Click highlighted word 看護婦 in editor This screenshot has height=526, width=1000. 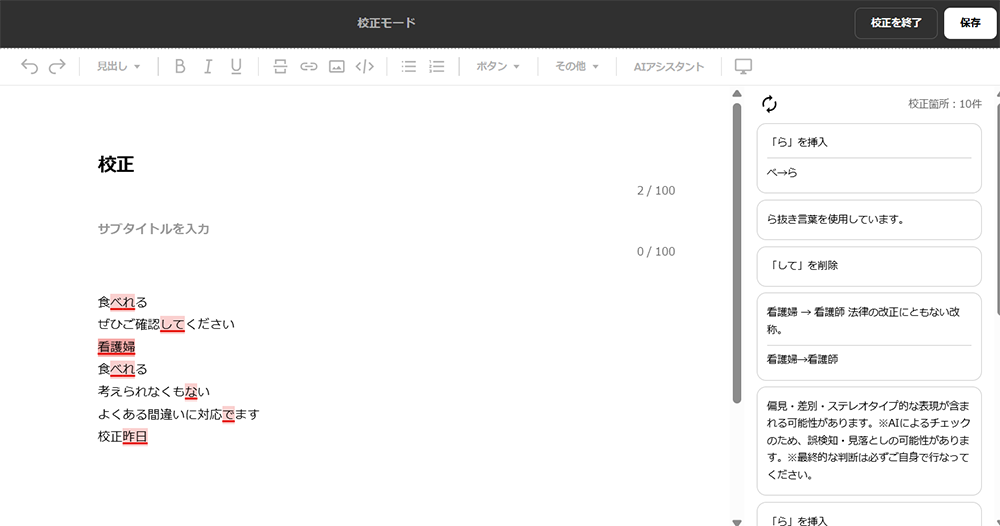click(x=116, y=347)
